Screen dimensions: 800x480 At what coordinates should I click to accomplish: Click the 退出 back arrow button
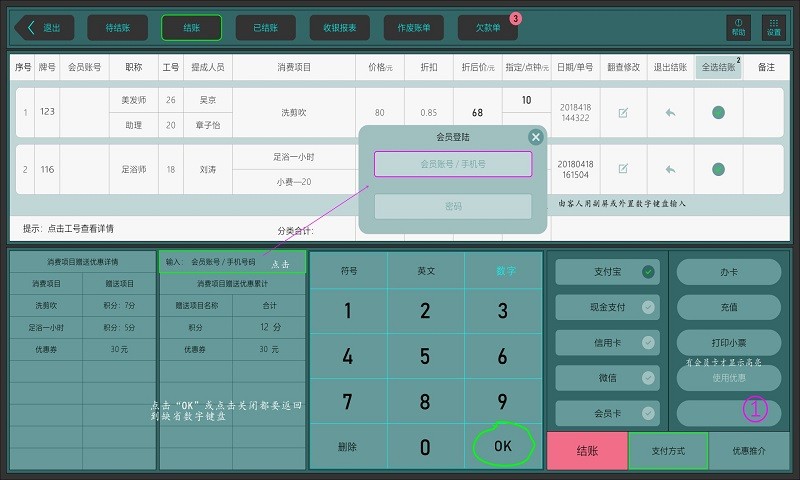pos(44,28)
